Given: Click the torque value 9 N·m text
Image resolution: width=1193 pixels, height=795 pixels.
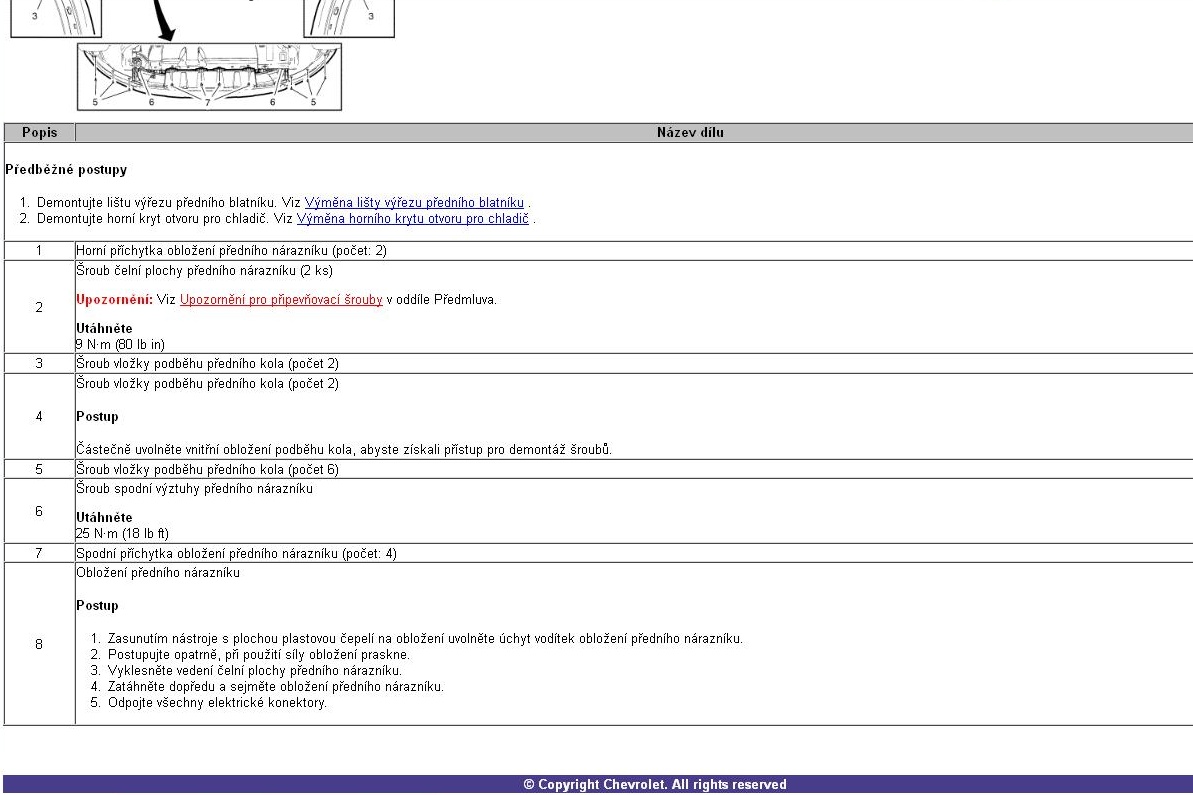Looking at the screenshot, I should coord(121,344).
